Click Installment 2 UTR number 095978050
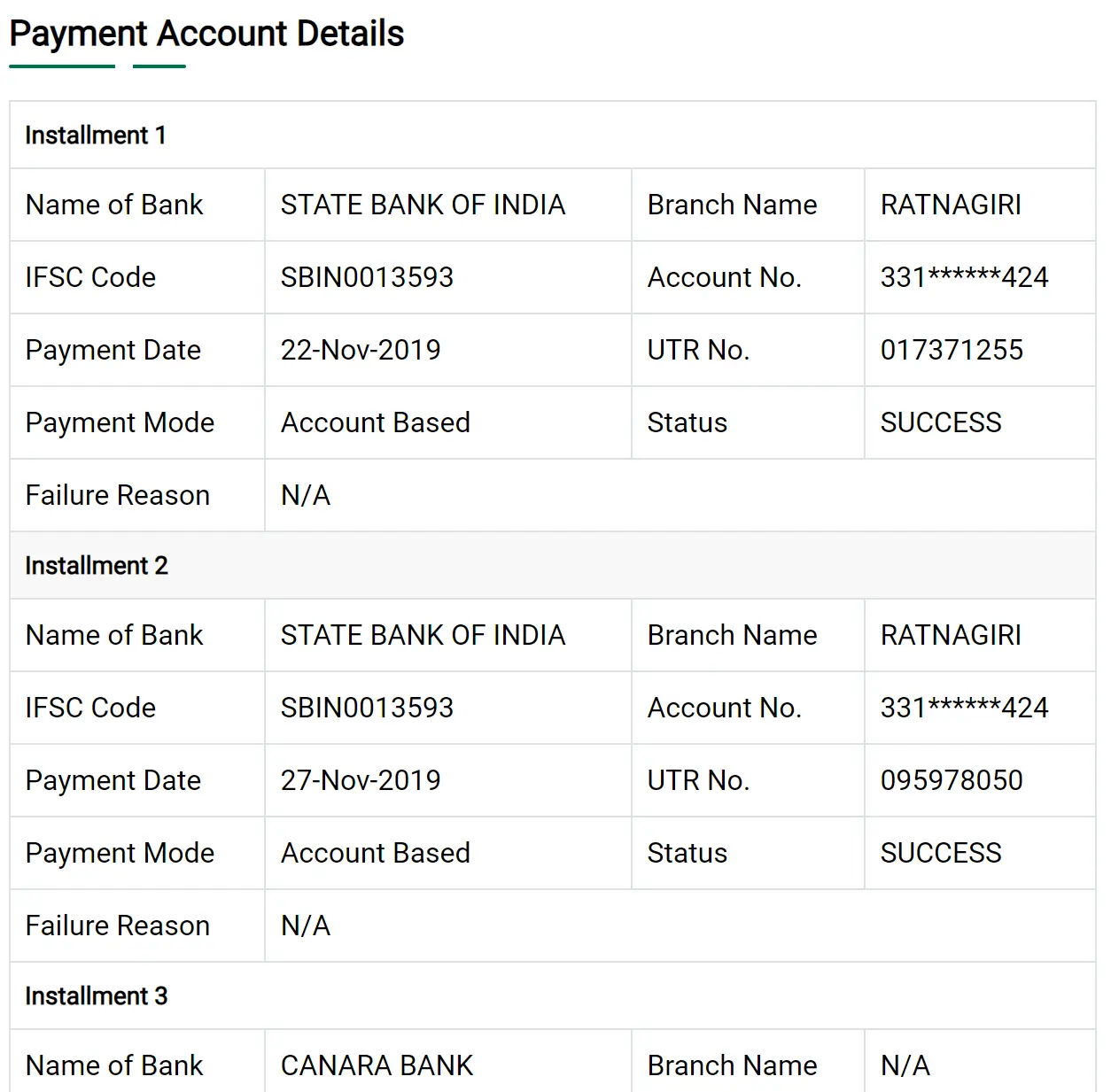Viewport: 1111px width, 1092px height. pos(952,780)
